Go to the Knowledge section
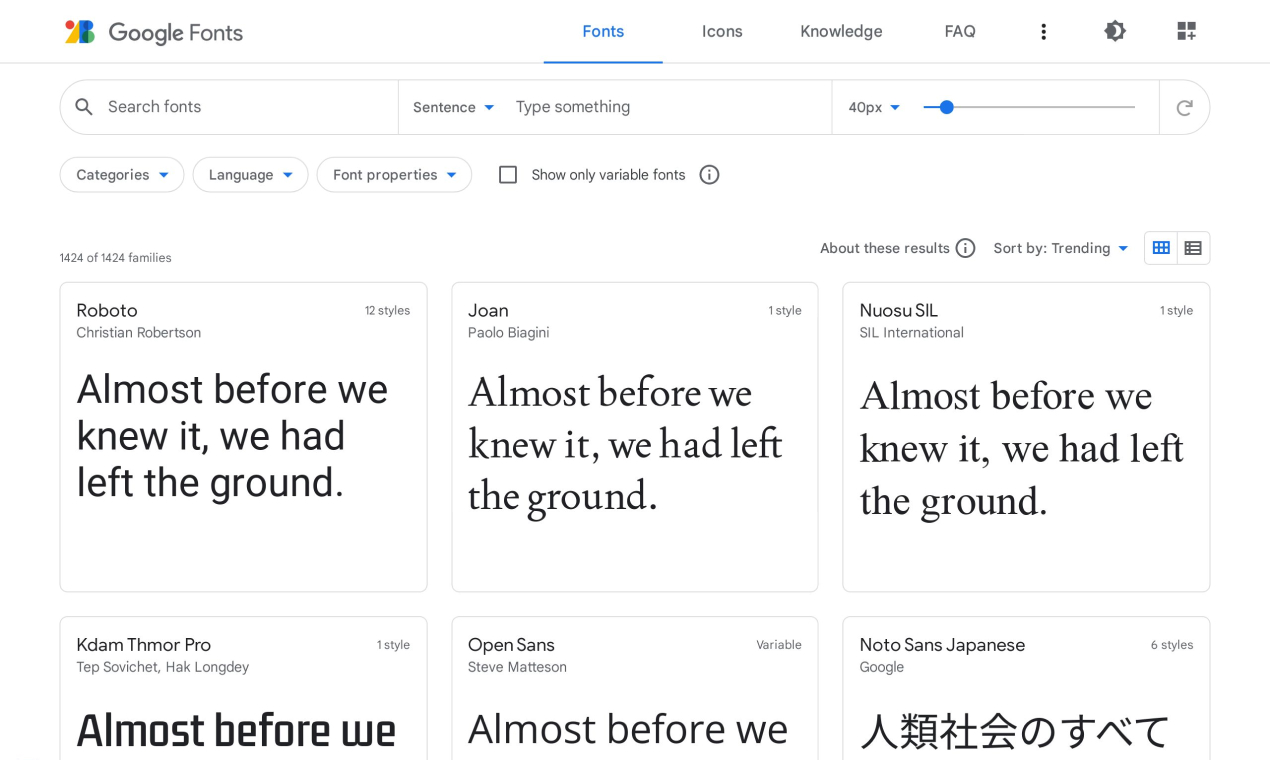This screenshot has width=1270, height=760. coord(841,31)
